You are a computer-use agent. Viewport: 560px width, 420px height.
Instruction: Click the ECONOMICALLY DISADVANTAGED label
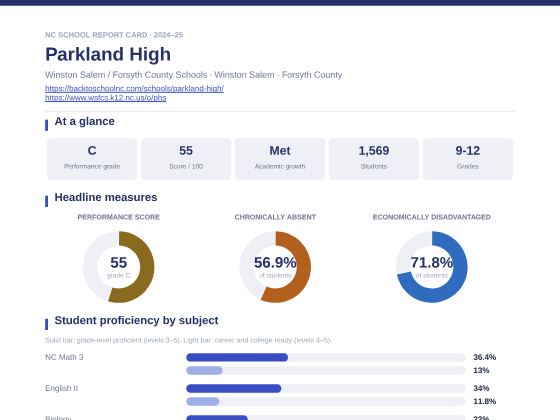[432, 217]
